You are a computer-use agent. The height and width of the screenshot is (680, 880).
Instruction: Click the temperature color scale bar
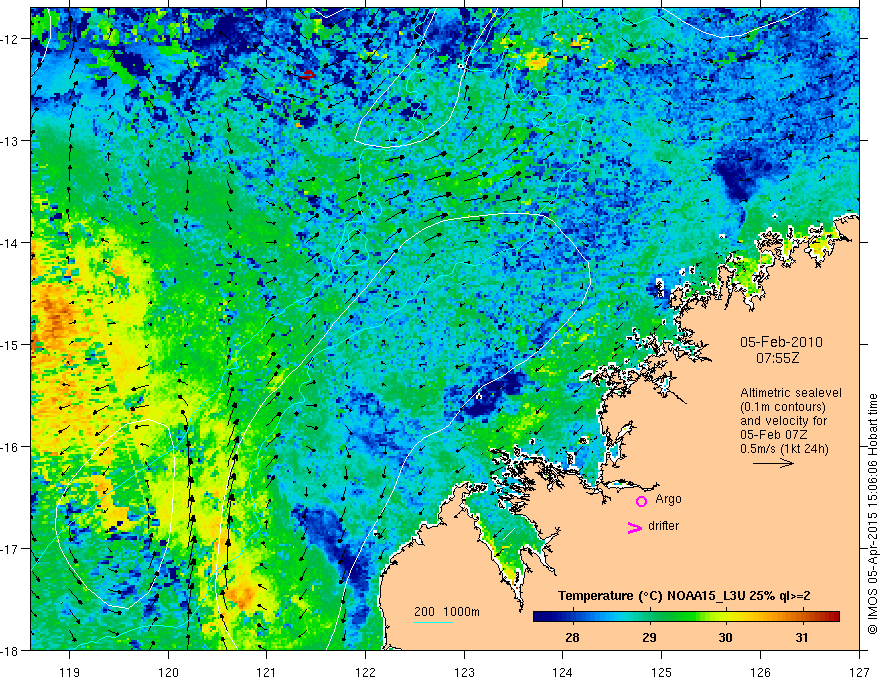tap(686, 617)
